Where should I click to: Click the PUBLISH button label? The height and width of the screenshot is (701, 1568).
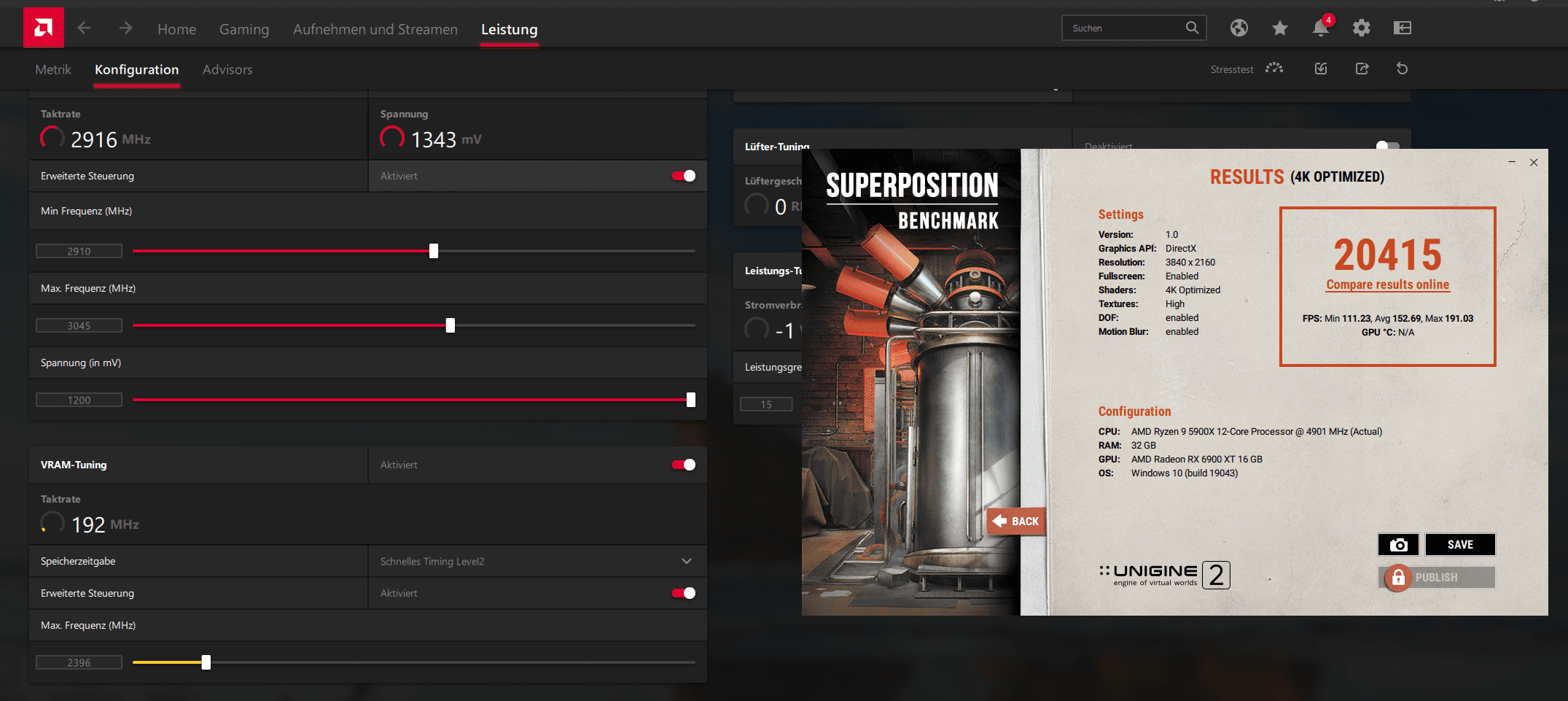(1437, 578)
